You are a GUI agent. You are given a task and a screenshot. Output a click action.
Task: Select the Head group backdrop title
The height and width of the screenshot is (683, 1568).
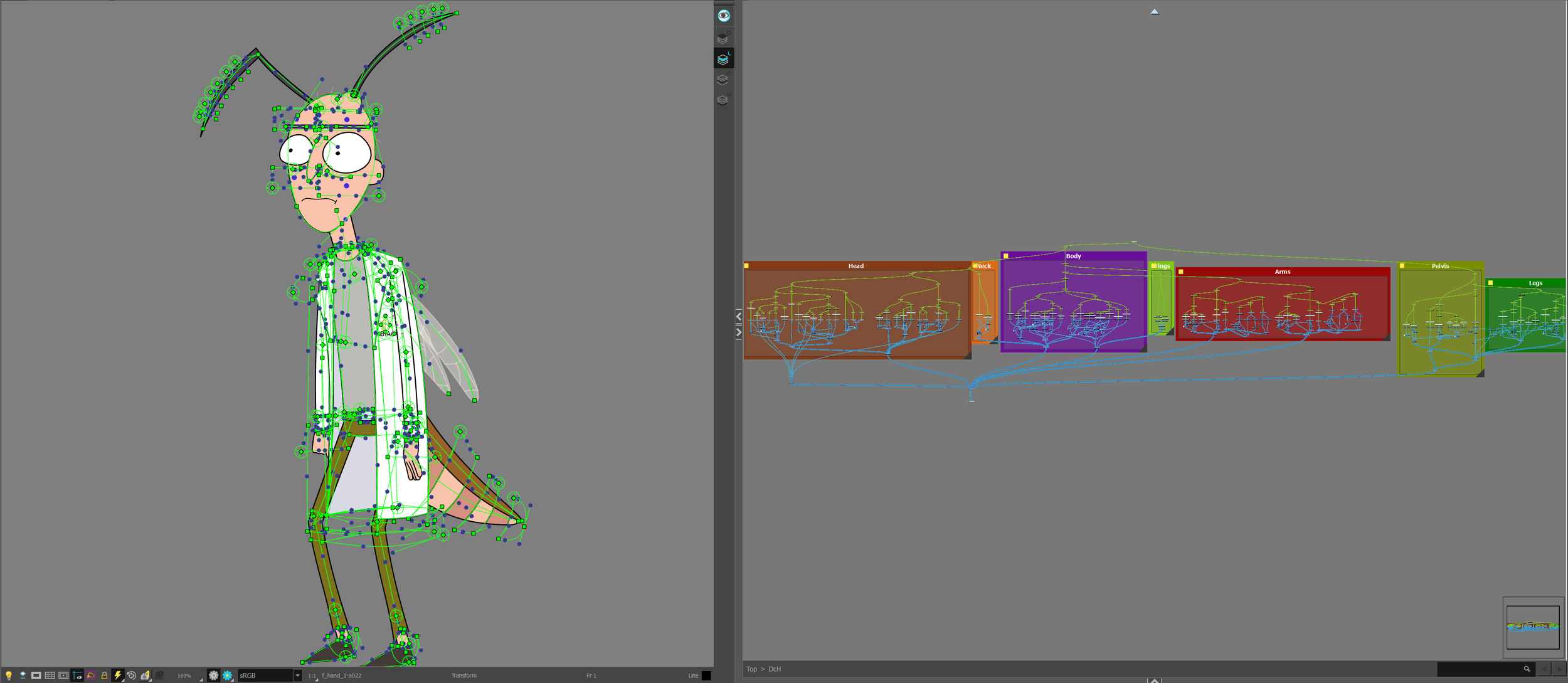click(x=856, y=266)
